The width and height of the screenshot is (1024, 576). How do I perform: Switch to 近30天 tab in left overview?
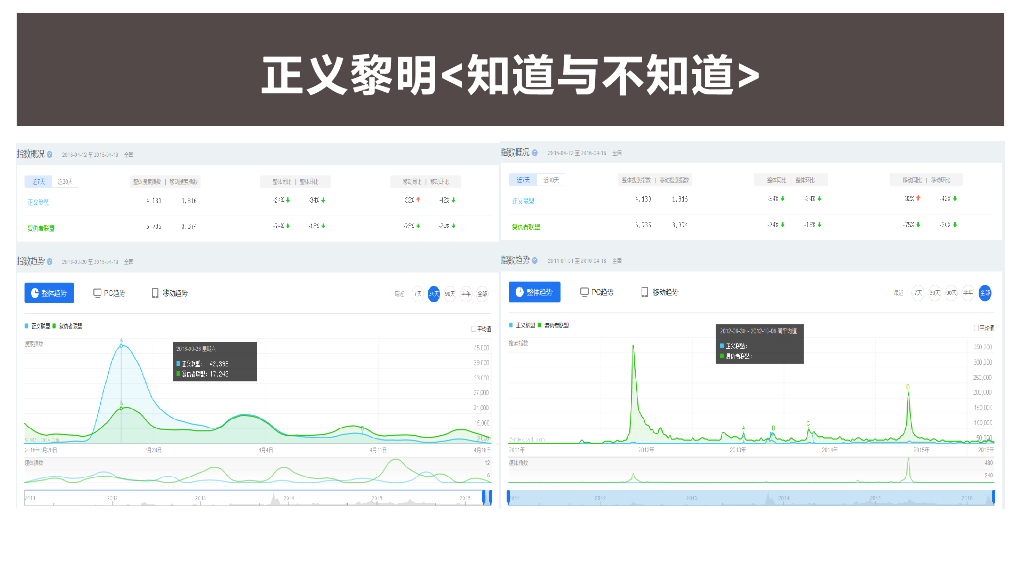point(65,182)
